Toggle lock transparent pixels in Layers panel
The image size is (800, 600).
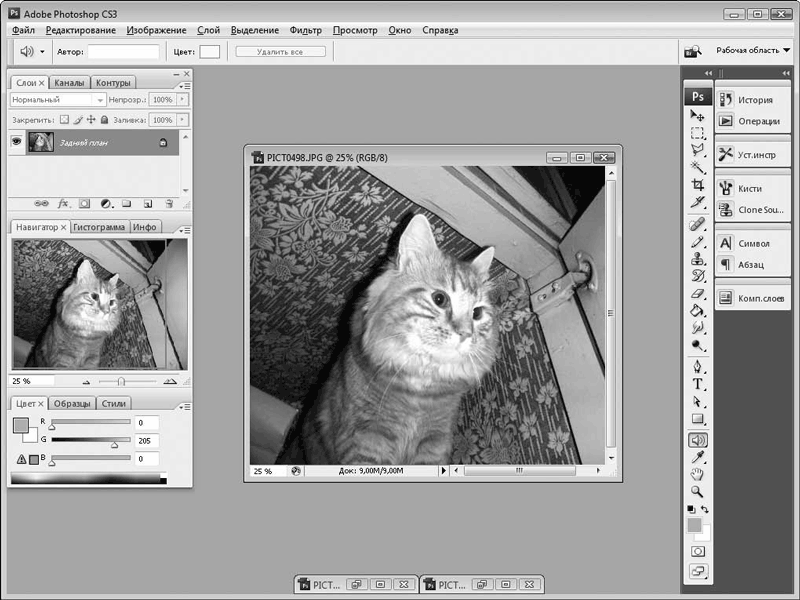(62, 120)
